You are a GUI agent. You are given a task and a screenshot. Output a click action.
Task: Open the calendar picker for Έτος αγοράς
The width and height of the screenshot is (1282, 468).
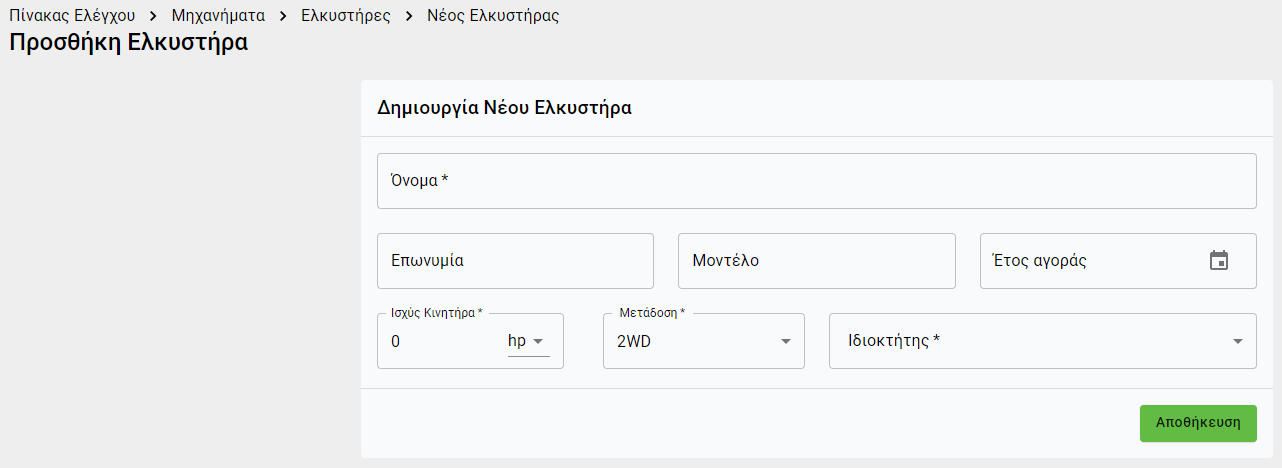click(1218, 261)
